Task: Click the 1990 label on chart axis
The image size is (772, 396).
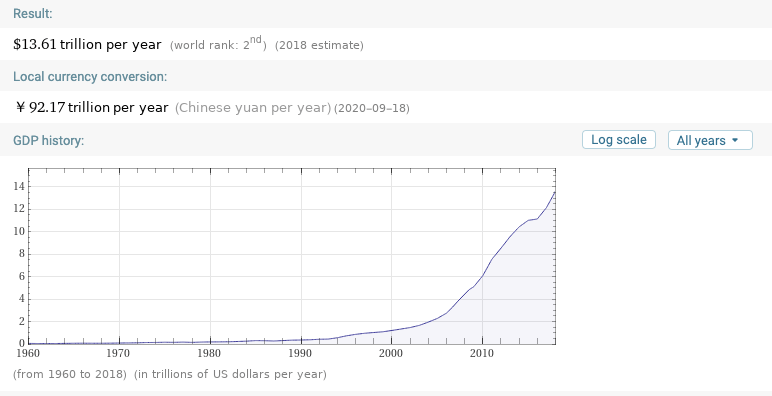Action: (x=300, y=353)
